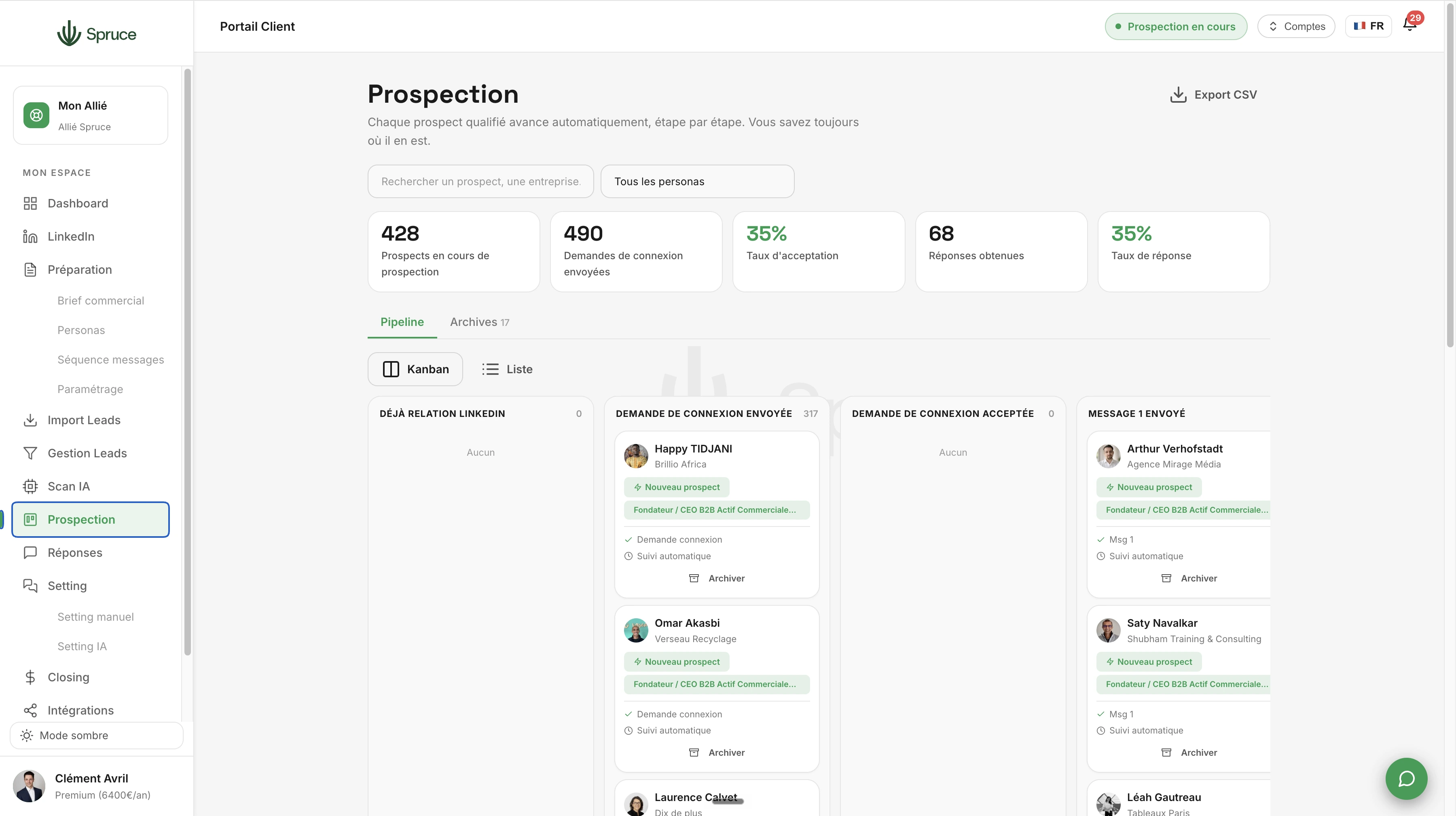Click Omar Akasbi's avatar
Image resolution: width=1456 pixels, height=816 pixels.
636,630
